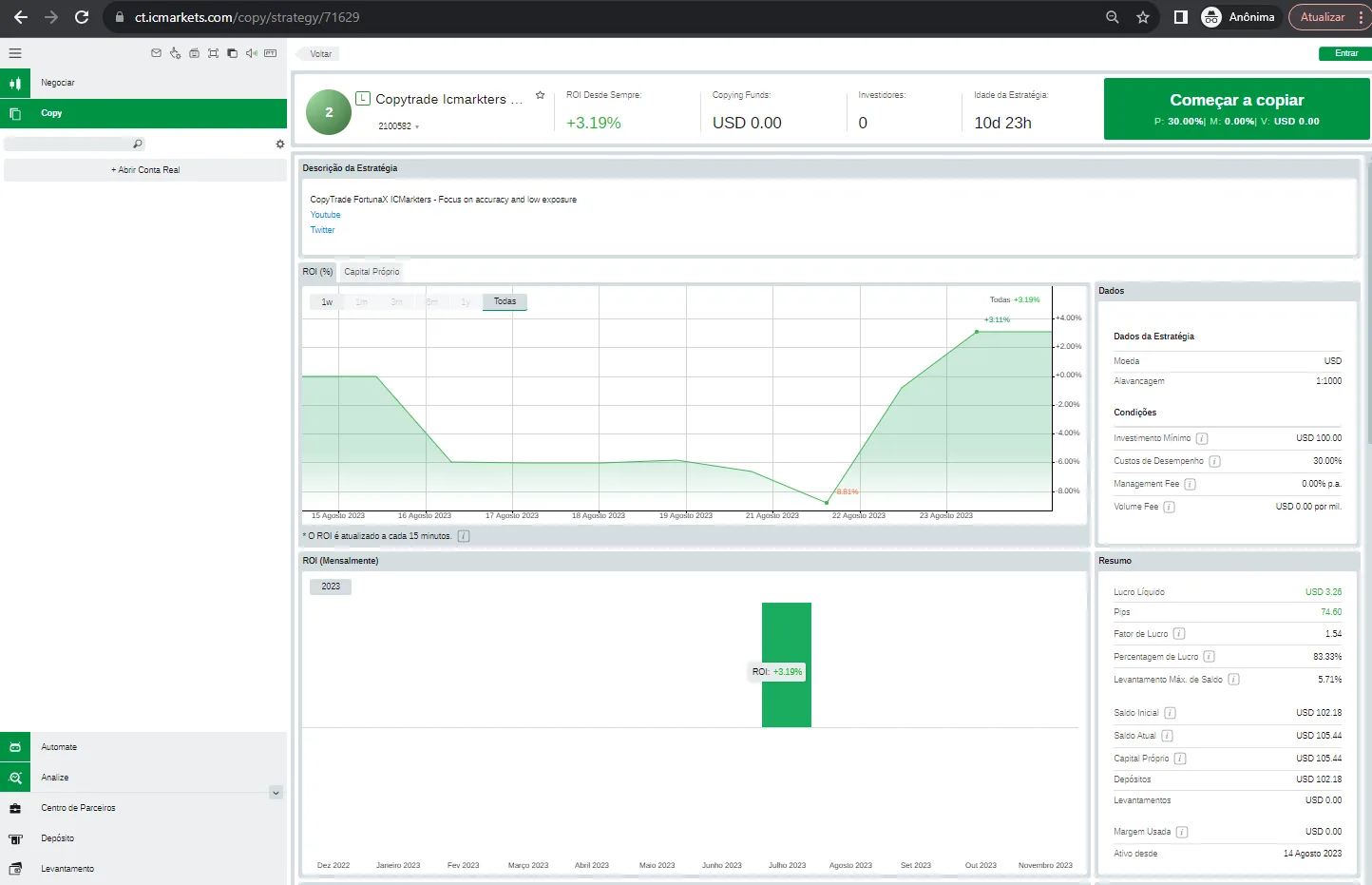
Task: Focus the sidebar search field
Action: pyautogui.click(x=74, y=144)
